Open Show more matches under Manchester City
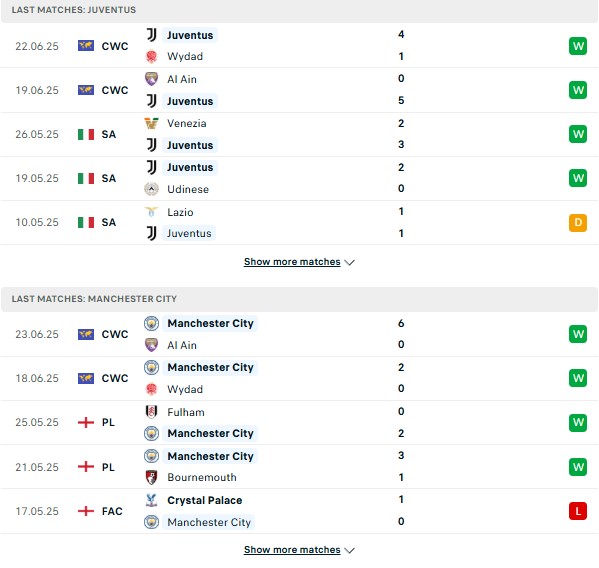Screen dimensions: 599x568 292,550
